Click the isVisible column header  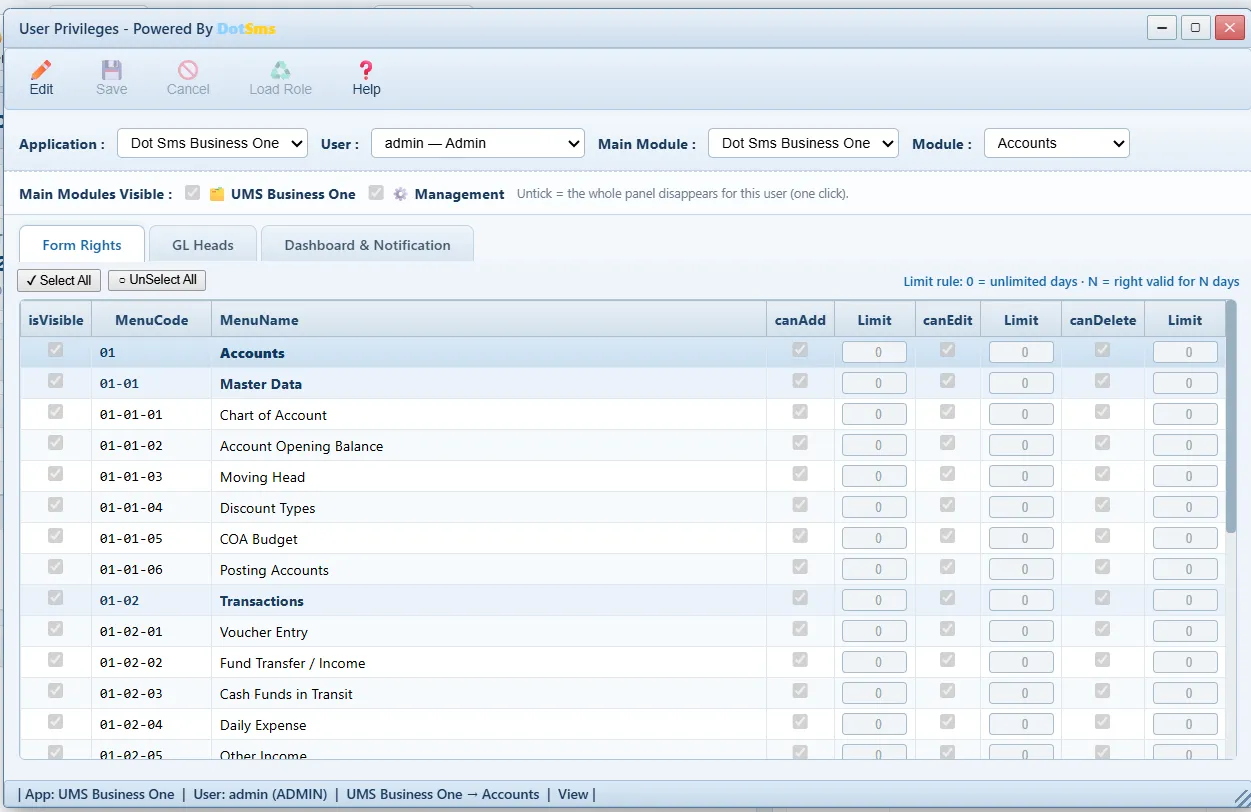56,320
